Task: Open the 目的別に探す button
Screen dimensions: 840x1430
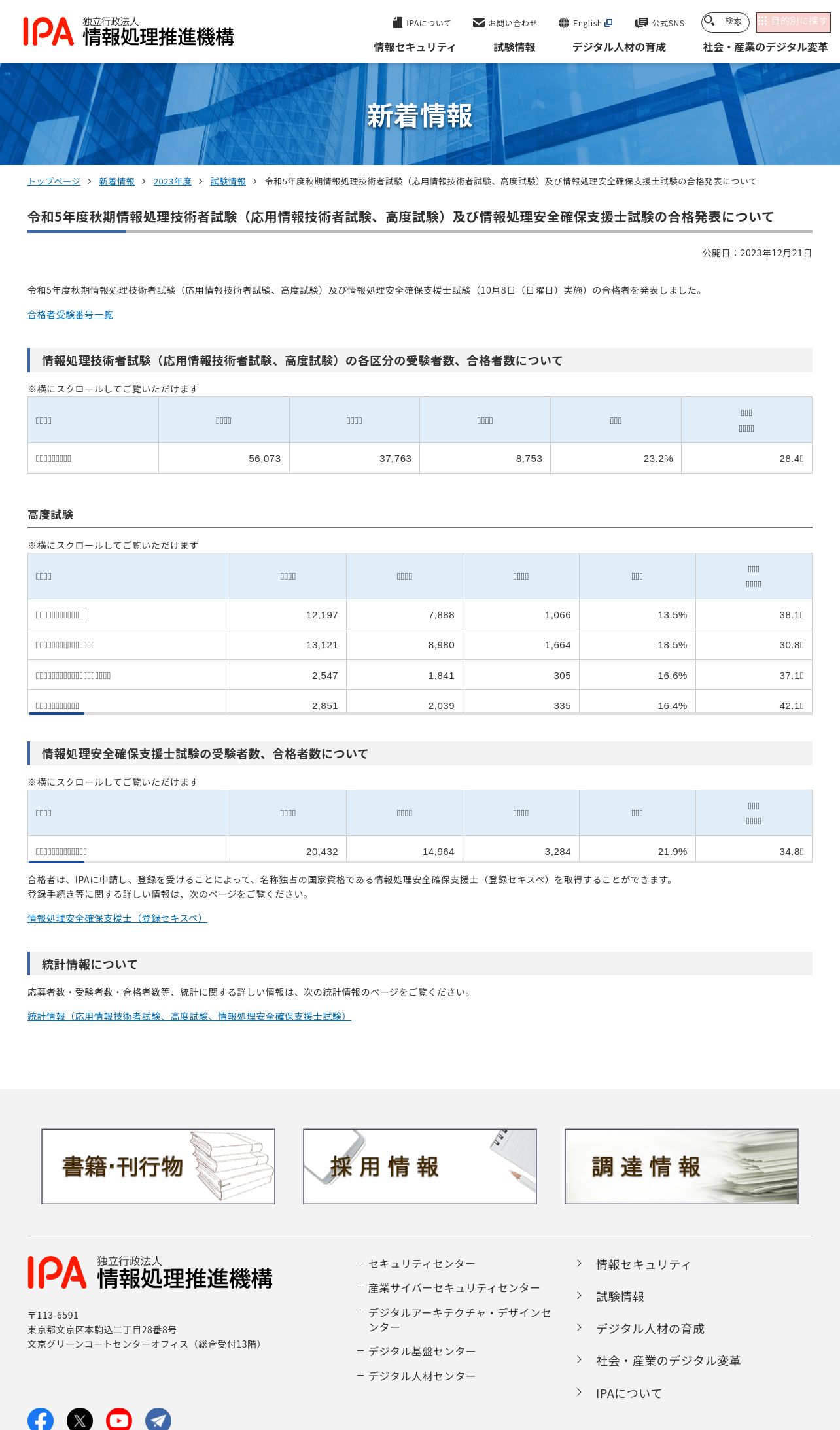Action: click(x=793, y=22)
